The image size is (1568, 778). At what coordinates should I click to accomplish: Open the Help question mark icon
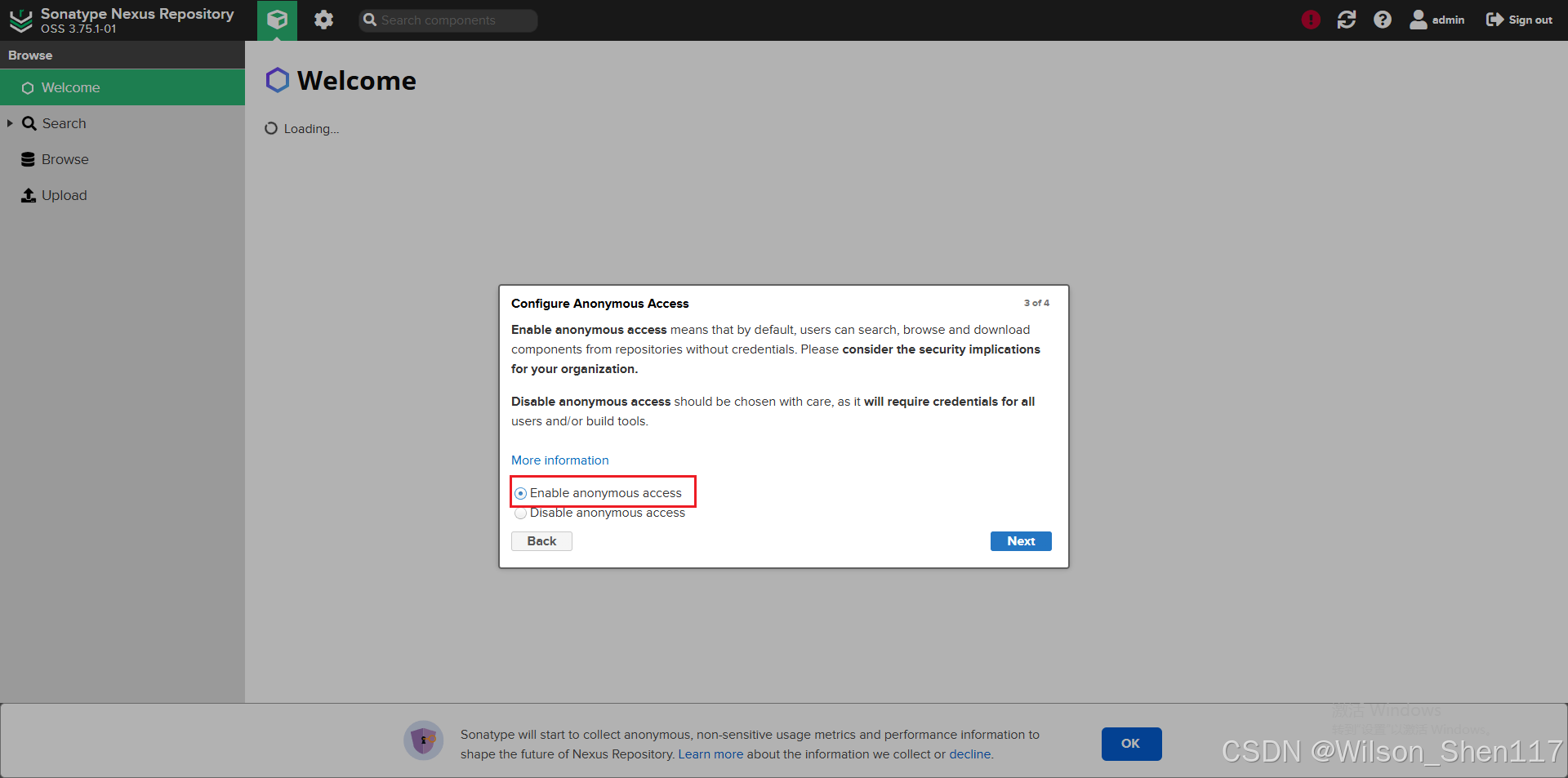[x=1383, y=20]
